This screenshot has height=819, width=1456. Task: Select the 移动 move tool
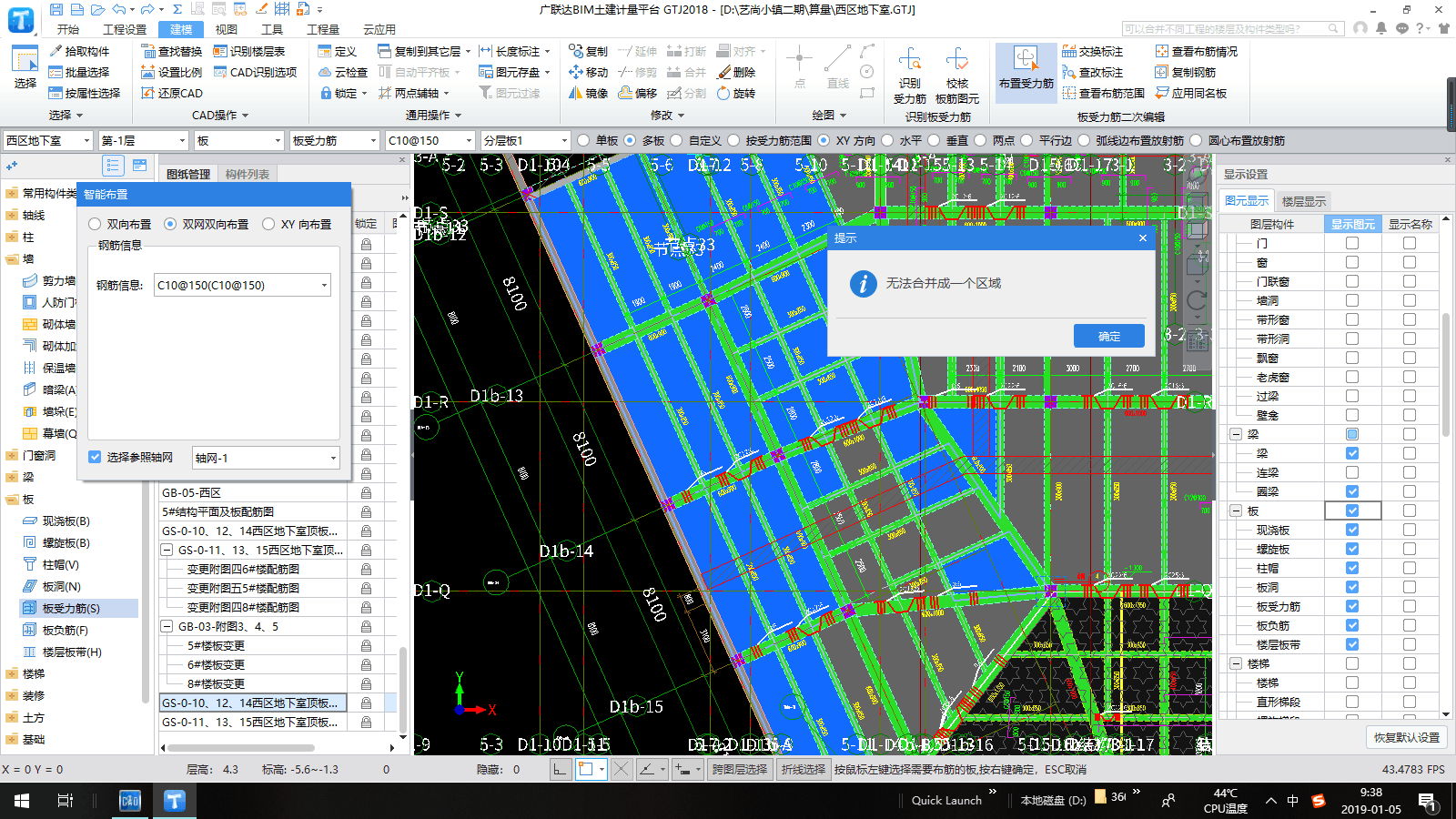588,72
